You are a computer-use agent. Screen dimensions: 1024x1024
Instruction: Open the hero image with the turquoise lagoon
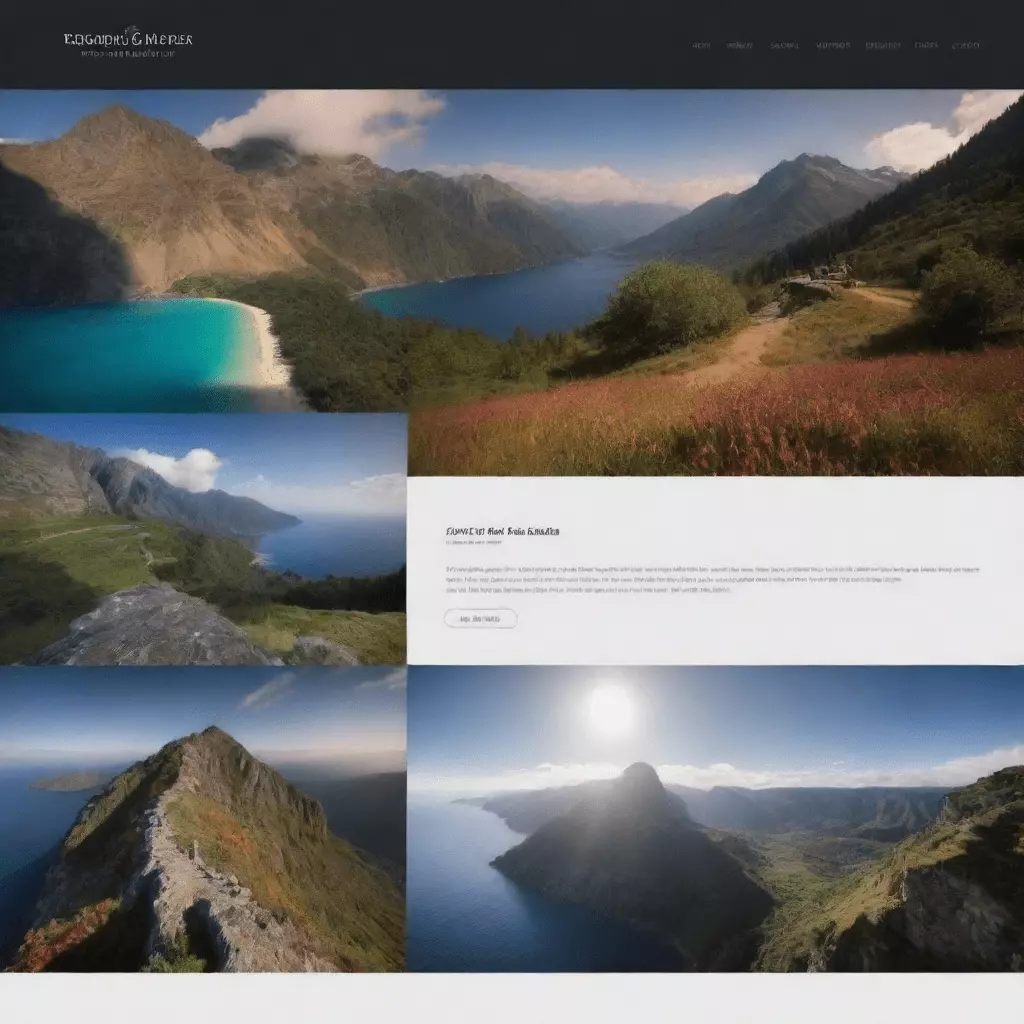click(x=512, y=250)
